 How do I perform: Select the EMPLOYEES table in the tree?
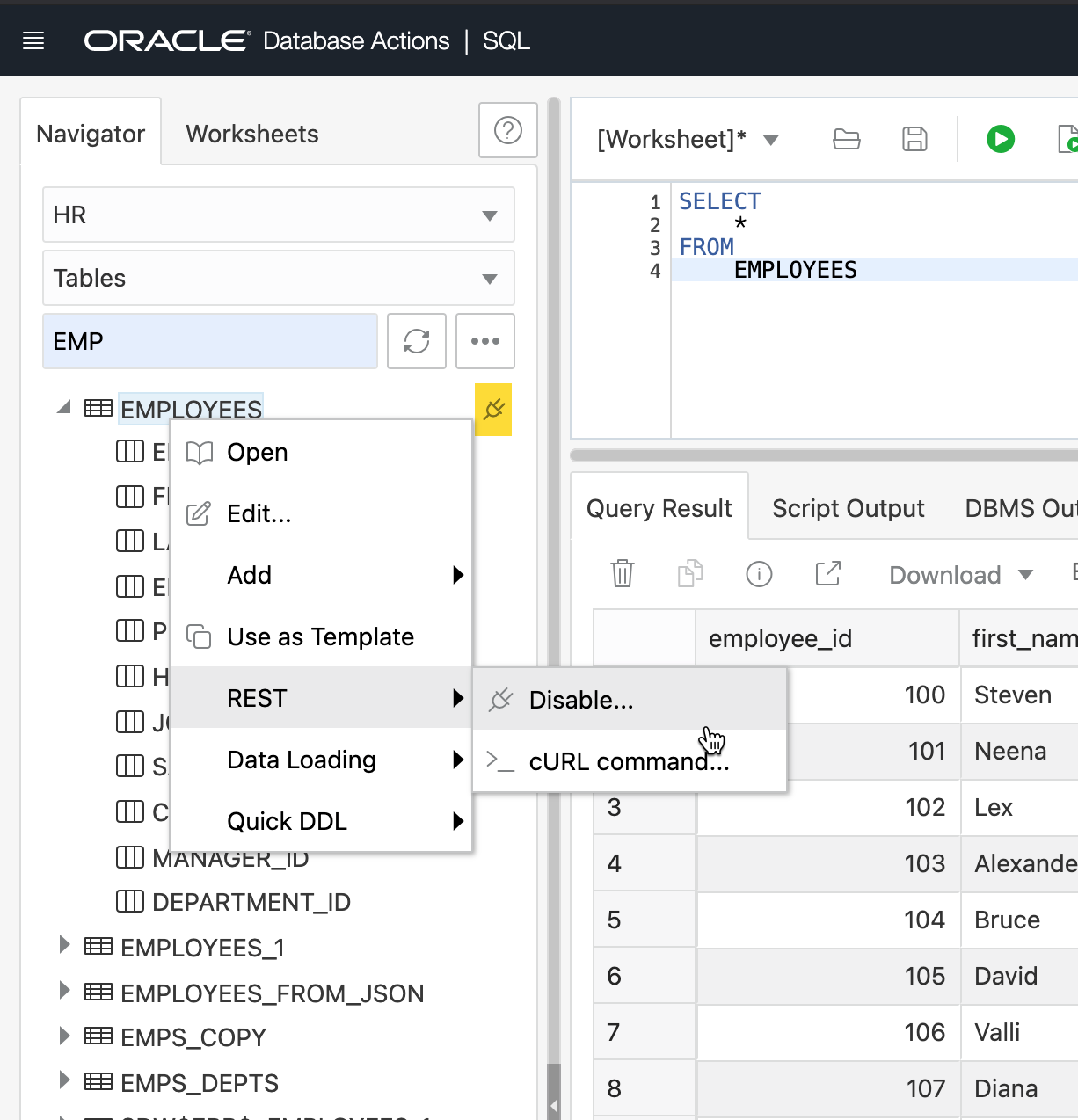coord(191,409)
